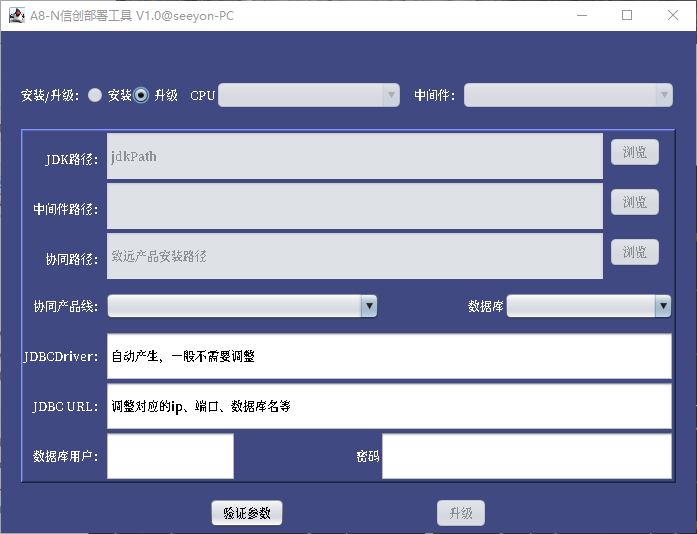
Task: Minimize the A8-N信创部署工具 window
Action: (x=582, y=16)
